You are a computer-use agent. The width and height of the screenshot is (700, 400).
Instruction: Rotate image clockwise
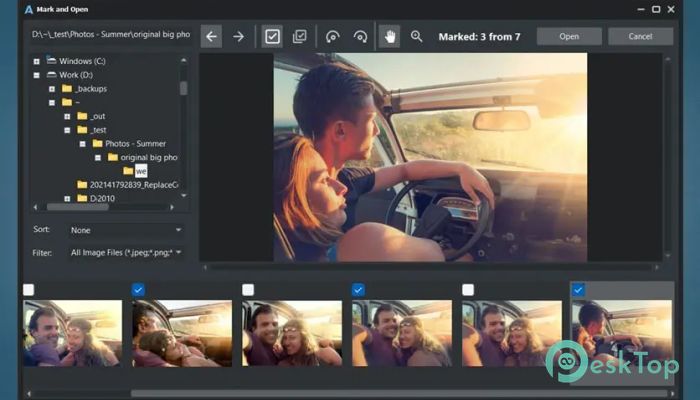pos(360,36)
